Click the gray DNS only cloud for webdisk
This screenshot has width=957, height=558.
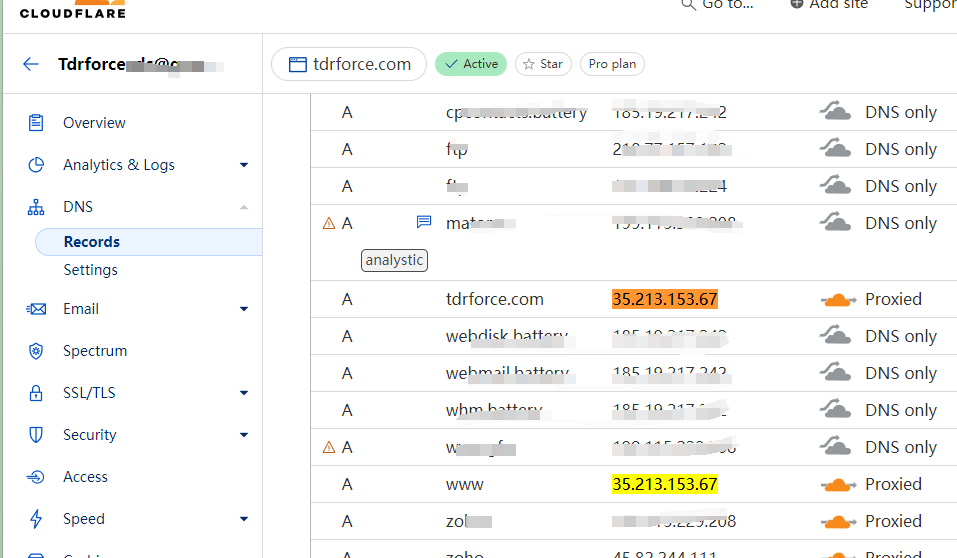pyautogui.click(x=836, y=336)
